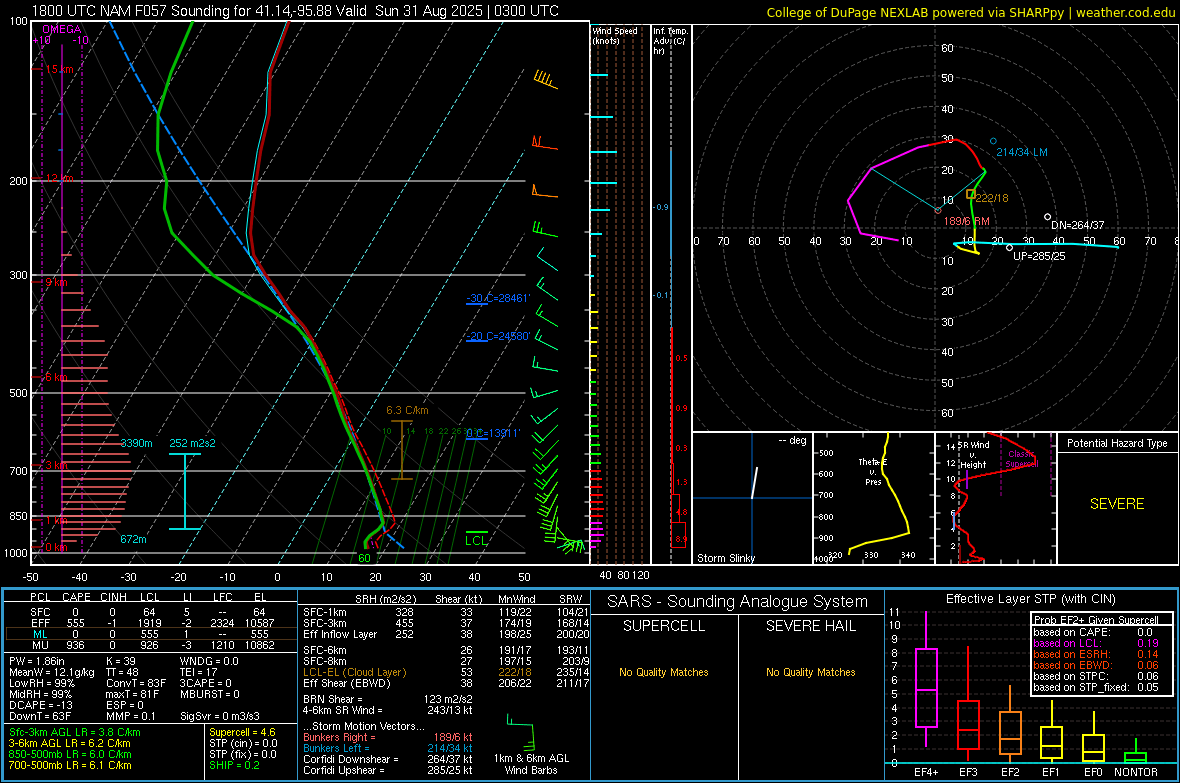1180x783 pixels.
Task: Click 850-500mb LR = 6.0 C/km
Action: 70,754
